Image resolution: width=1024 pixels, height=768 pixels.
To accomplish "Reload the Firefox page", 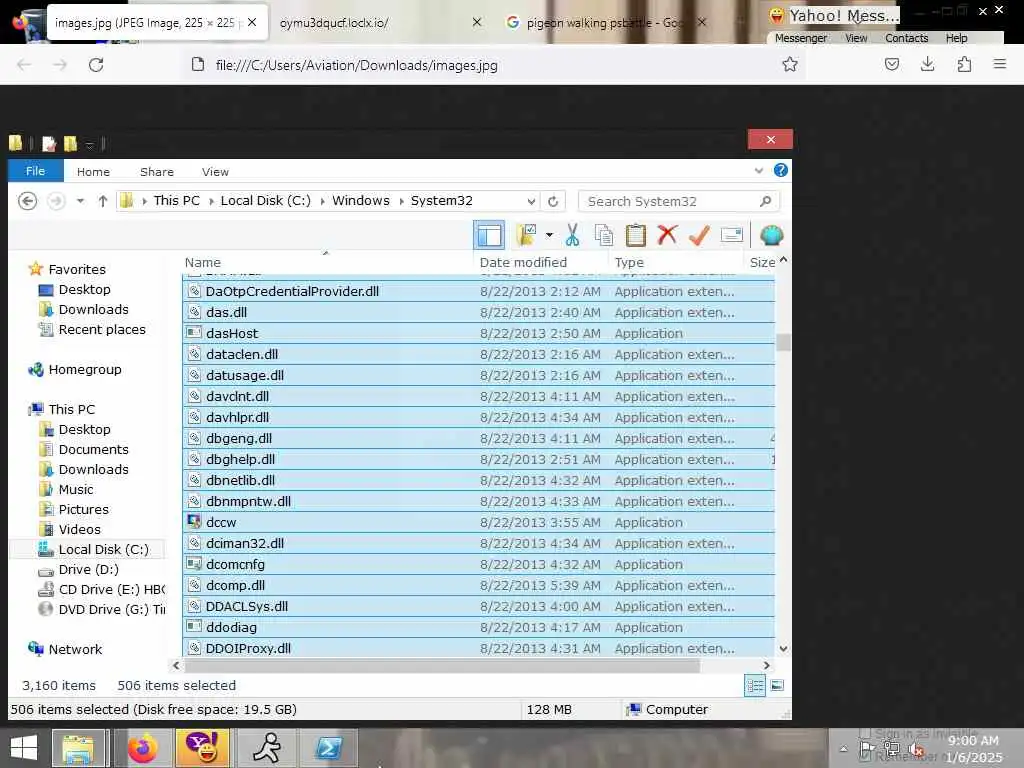I will pyautogui.click(x=96, y=65).
